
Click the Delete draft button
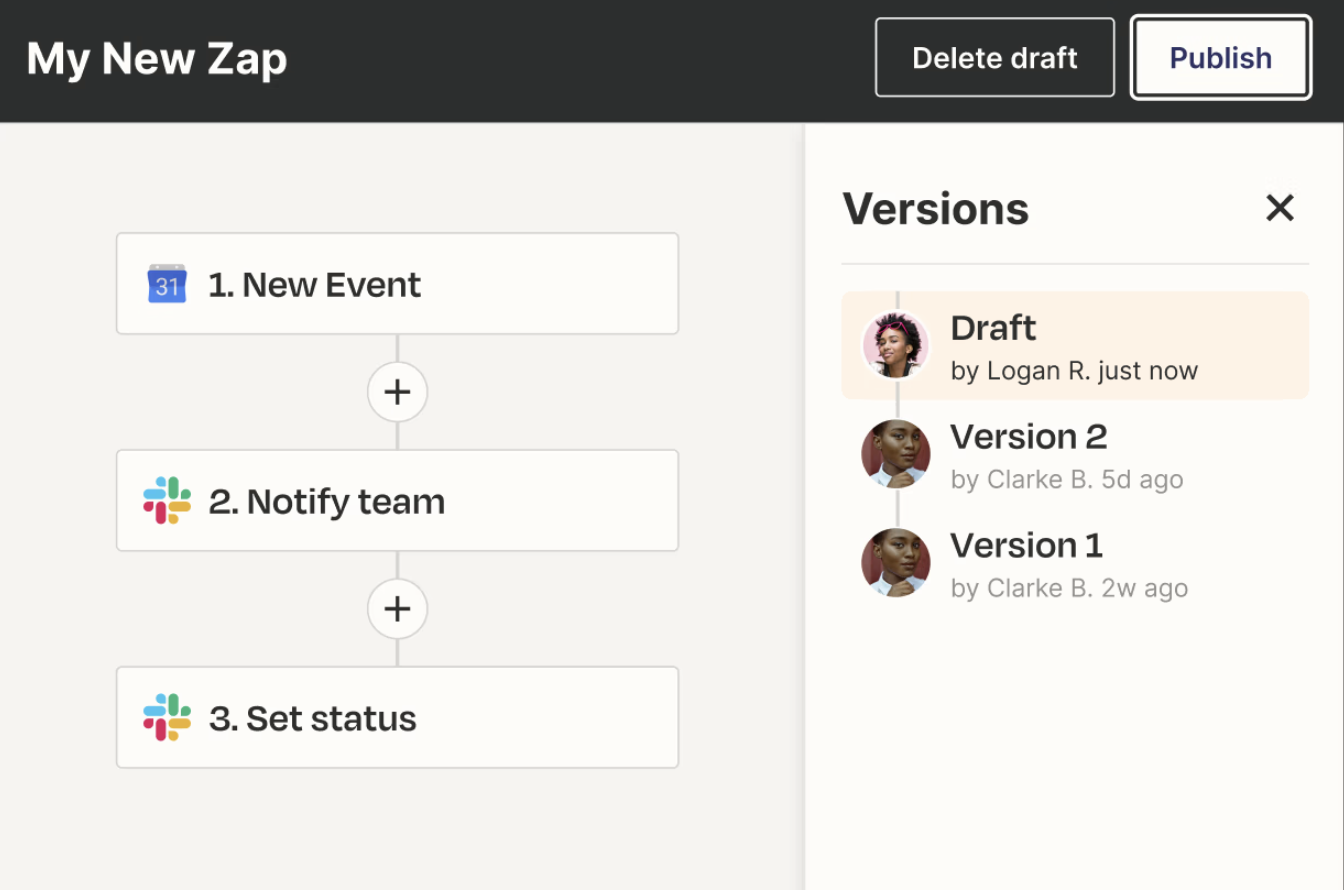(x=994, y=58)
